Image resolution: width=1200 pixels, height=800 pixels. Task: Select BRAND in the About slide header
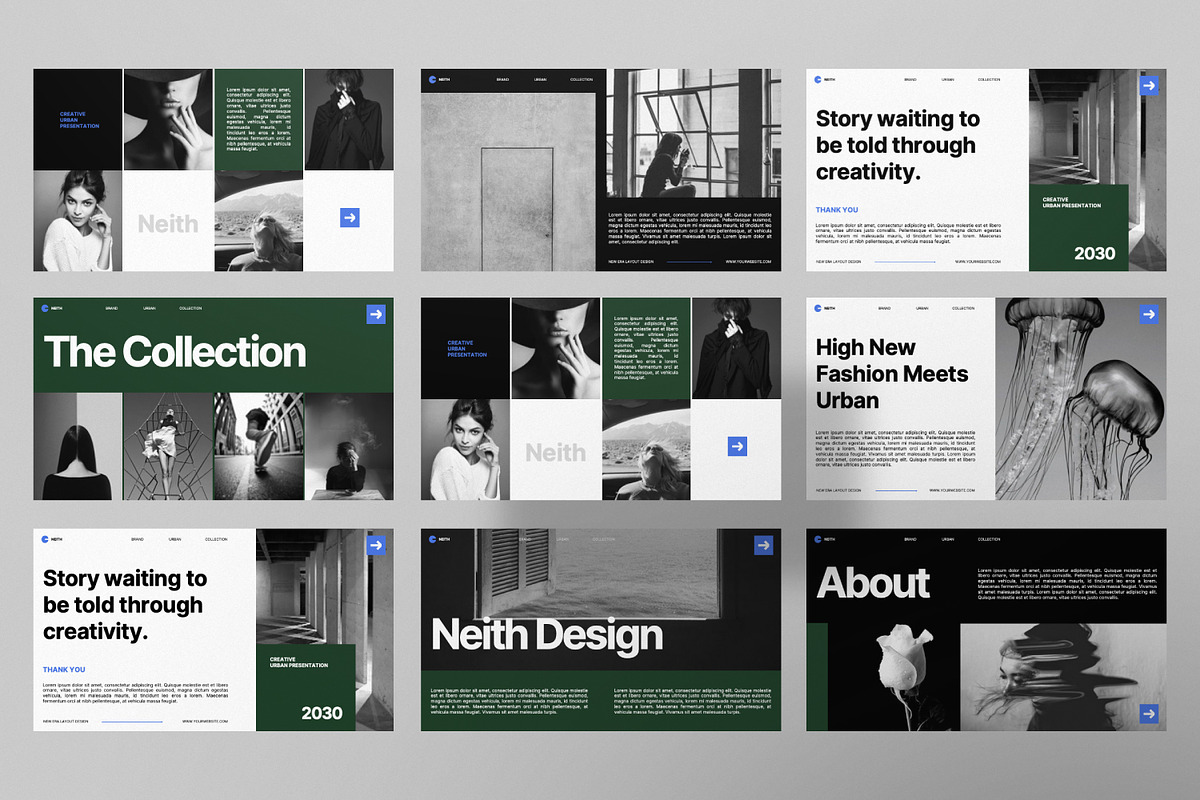click(910, 539)
